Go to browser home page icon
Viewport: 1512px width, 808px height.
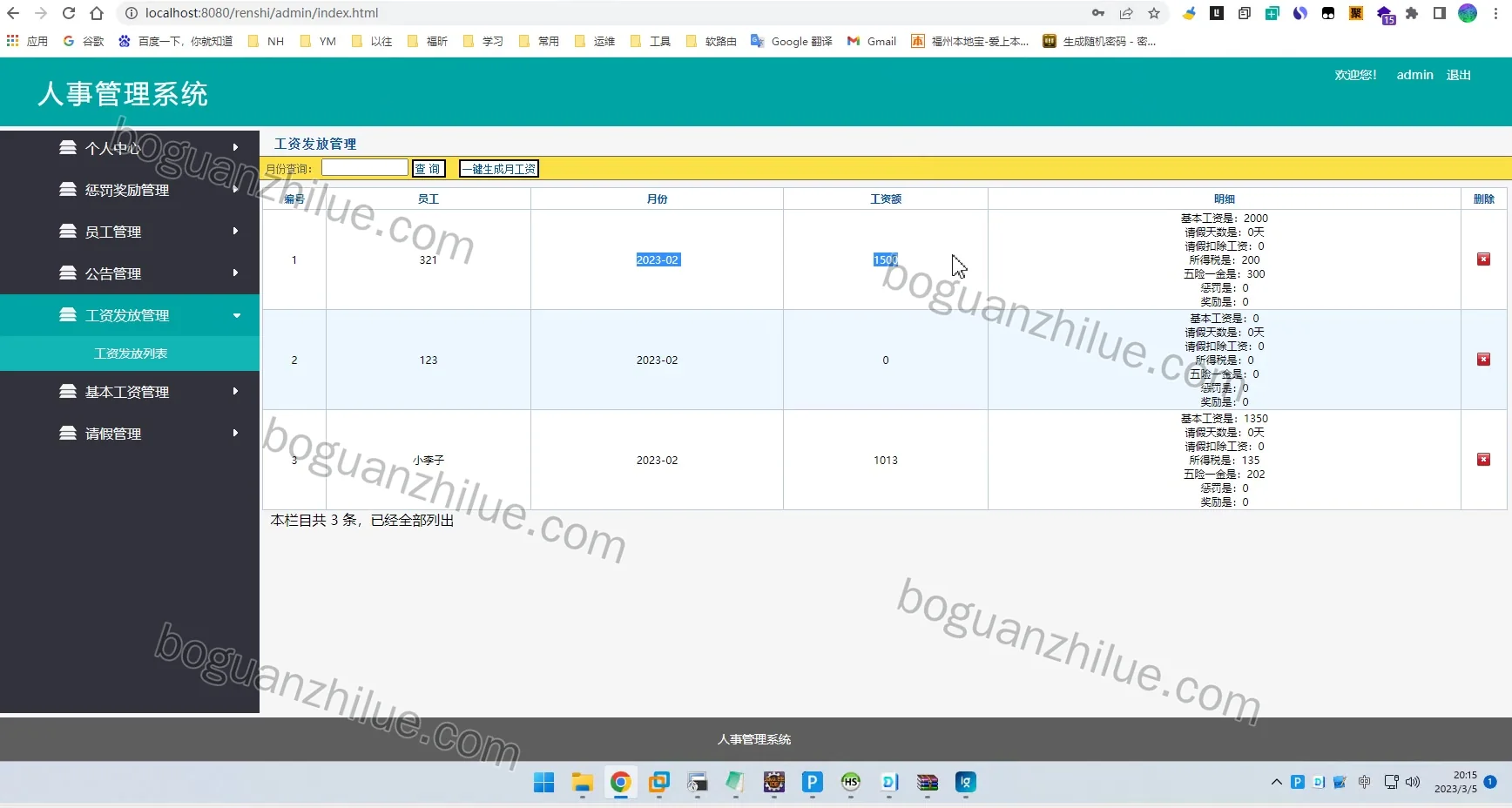[x=97, y=13]
